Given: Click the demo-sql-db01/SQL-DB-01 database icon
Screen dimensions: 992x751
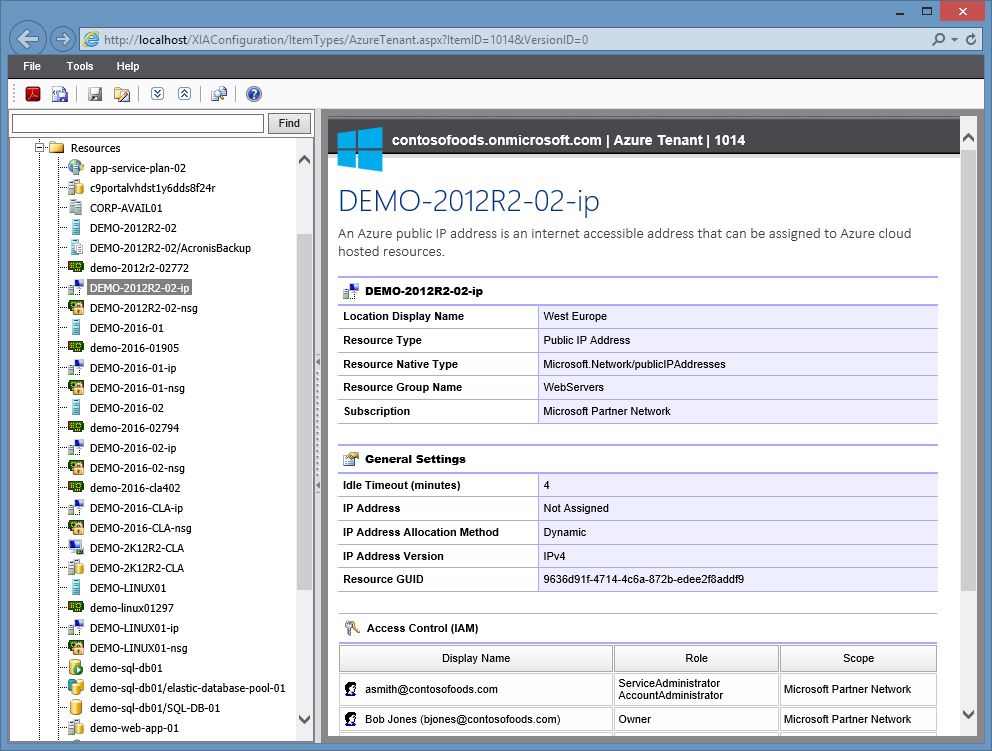Looking at the screenshot, I should [x=76, y=707].
